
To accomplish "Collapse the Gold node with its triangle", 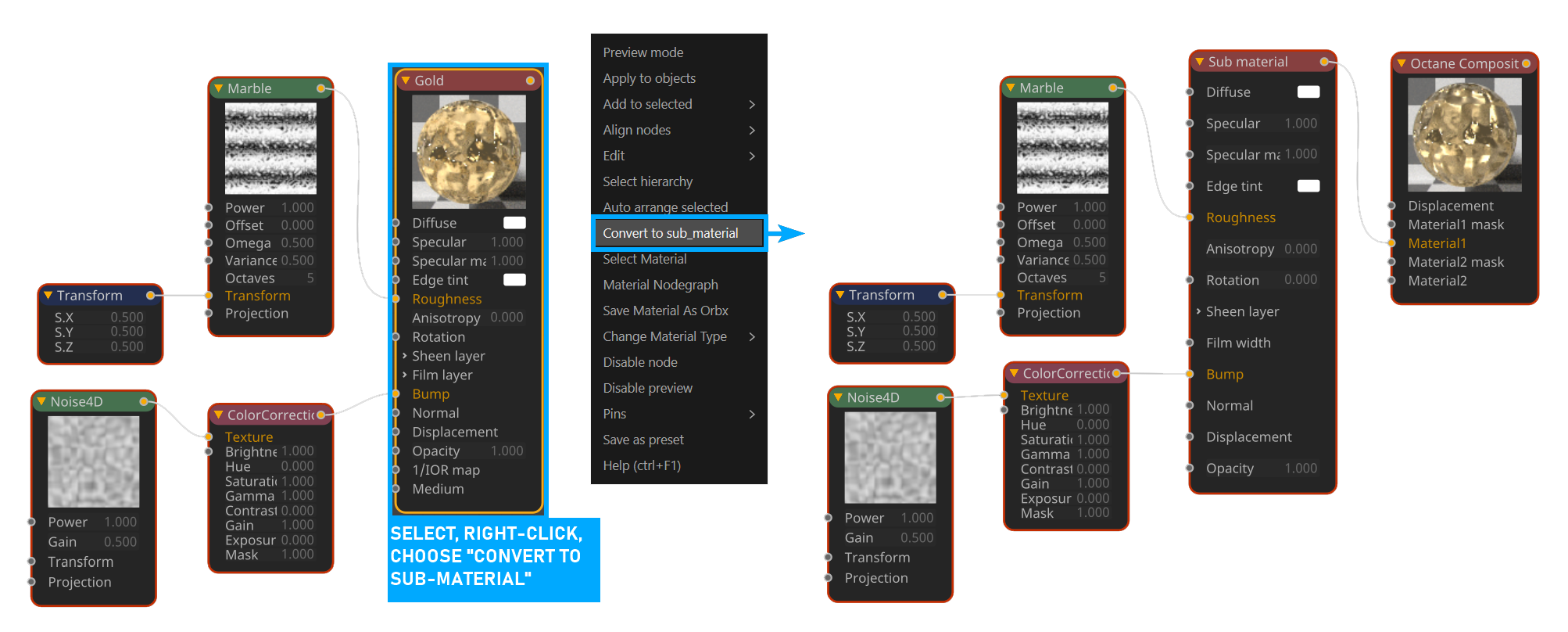I will [406, 81].
